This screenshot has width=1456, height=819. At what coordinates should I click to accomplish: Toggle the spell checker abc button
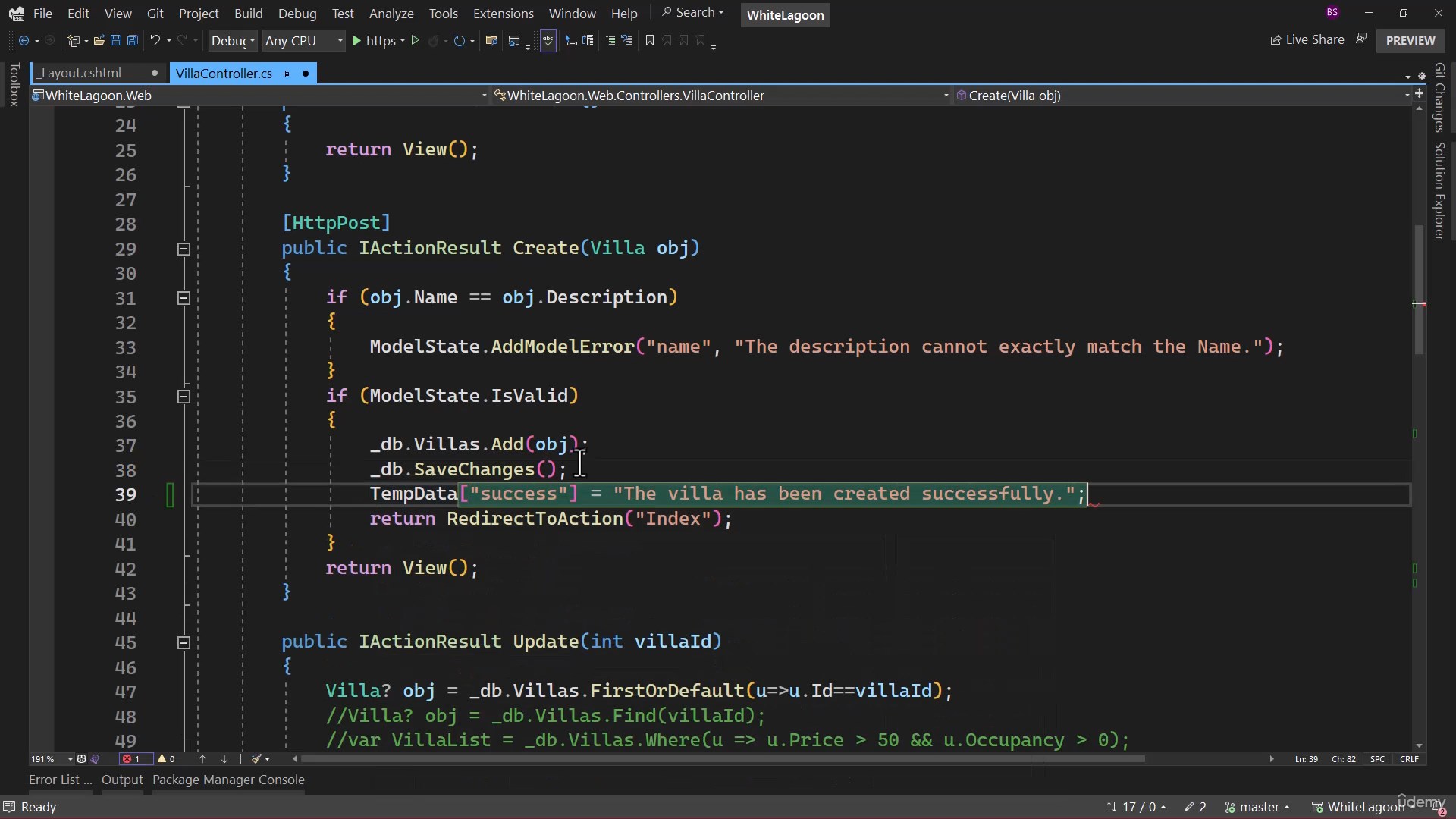tap(548, 40)
